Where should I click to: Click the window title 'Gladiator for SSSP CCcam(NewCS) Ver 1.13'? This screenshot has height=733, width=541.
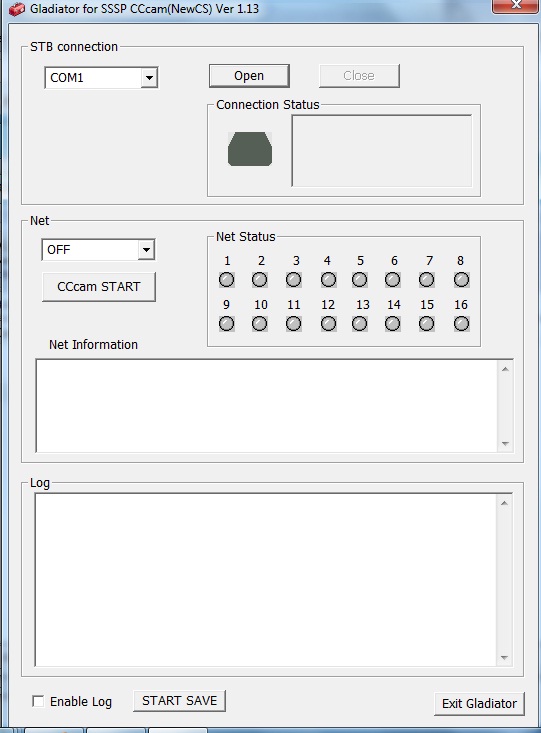tap(144, 8)
